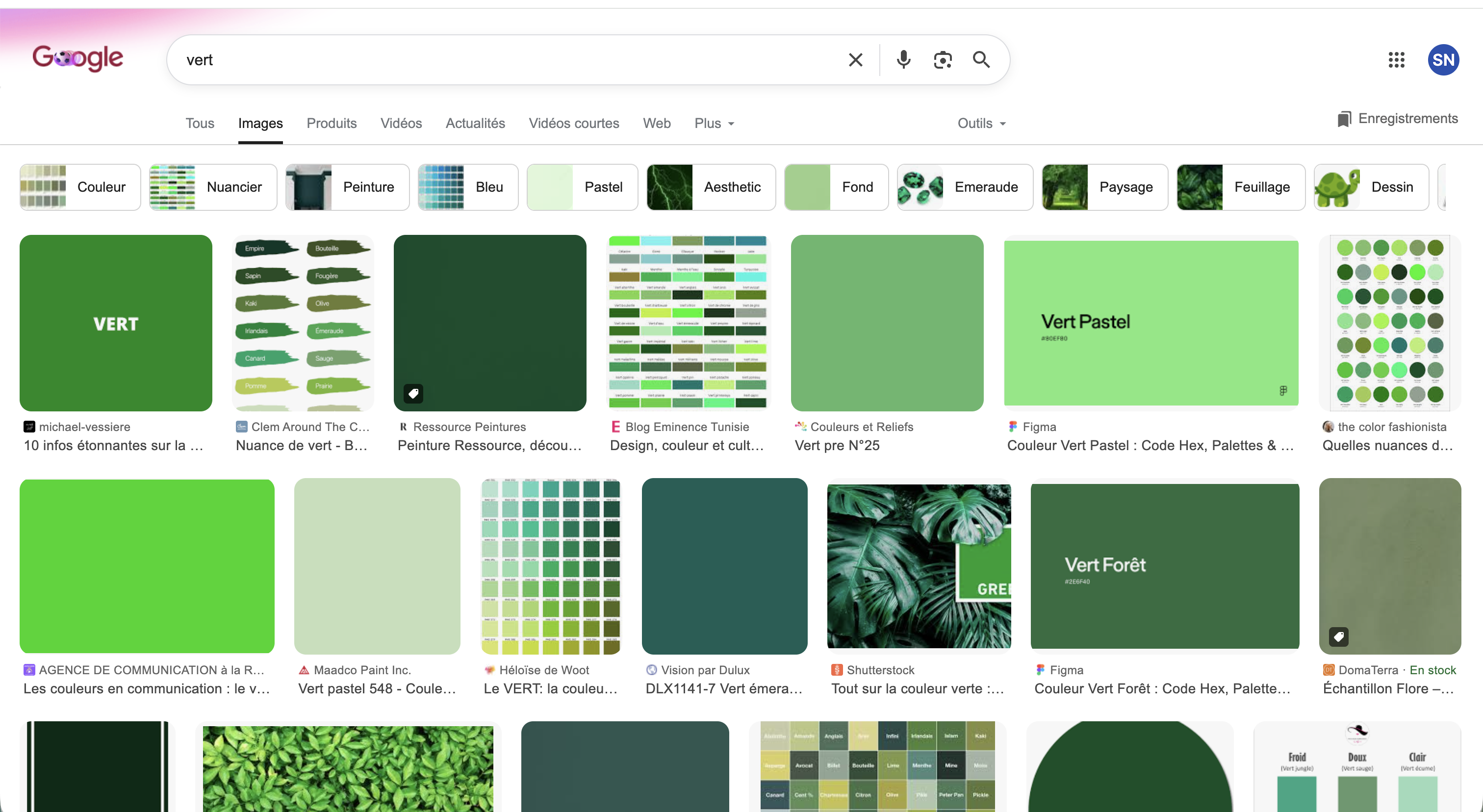Click the AGENCE DE COMMUNICATION favicon
Viewport: 1483px width, 812px height.
tap(29, 670)
